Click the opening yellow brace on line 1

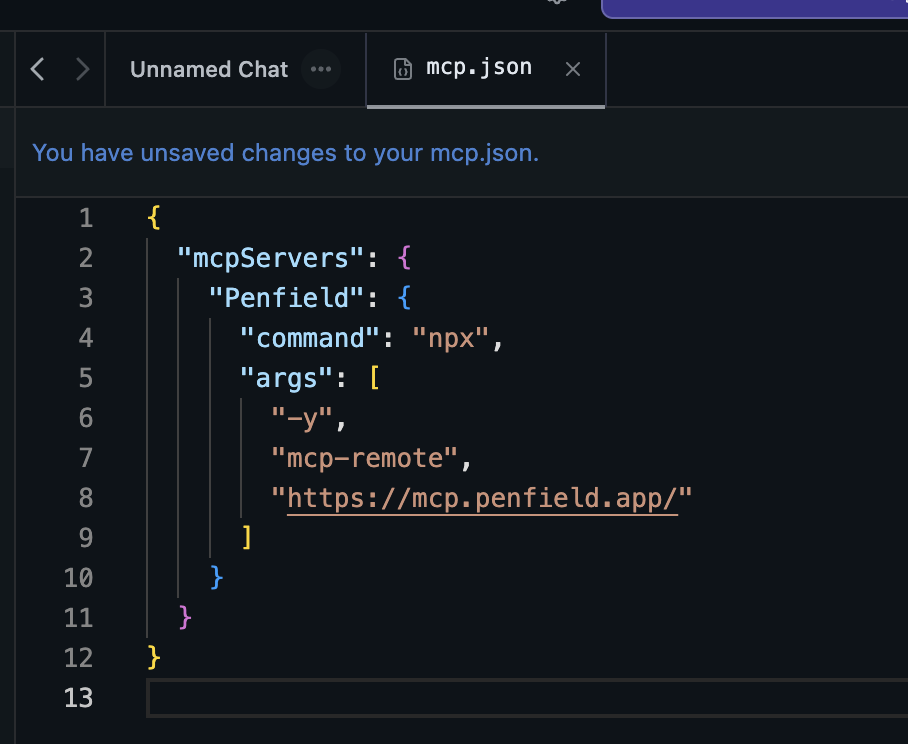[x=153, y=218]
